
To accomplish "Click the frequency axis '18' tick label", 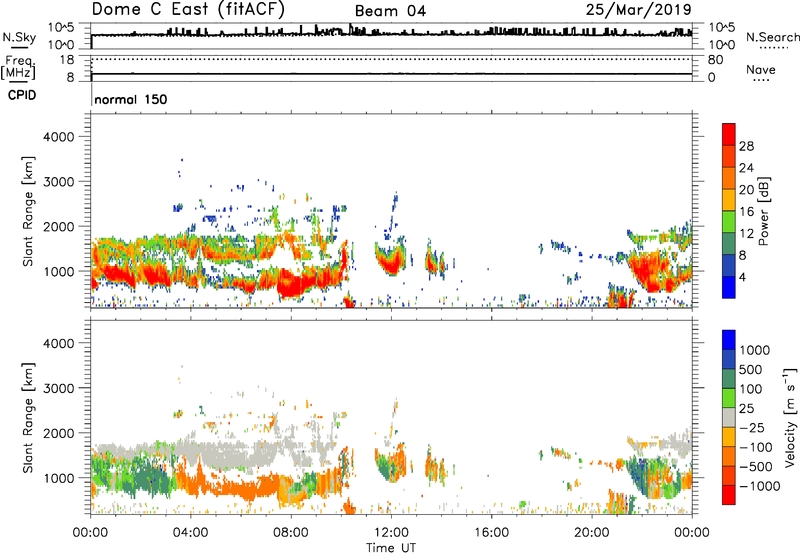I will click(67, 60).
